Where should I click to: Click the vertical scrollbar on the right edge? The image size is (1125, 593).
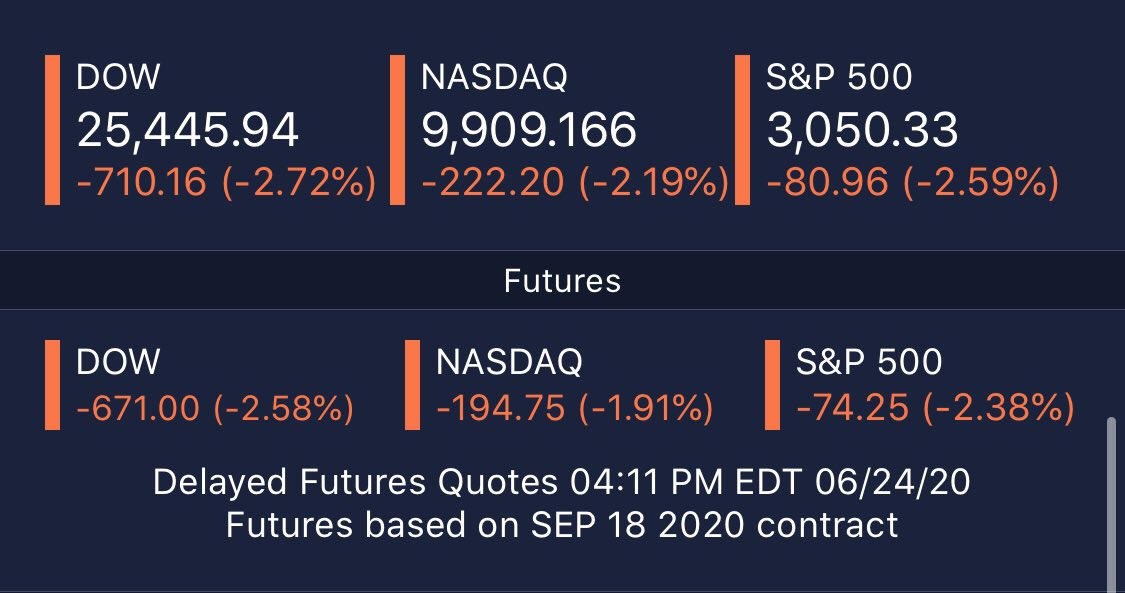[1112, 500]
